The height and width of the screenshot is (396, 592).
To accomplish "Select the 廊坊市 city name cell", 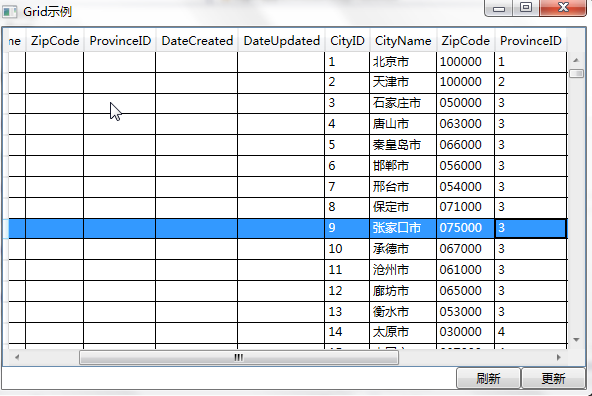I will coord(403,291).
